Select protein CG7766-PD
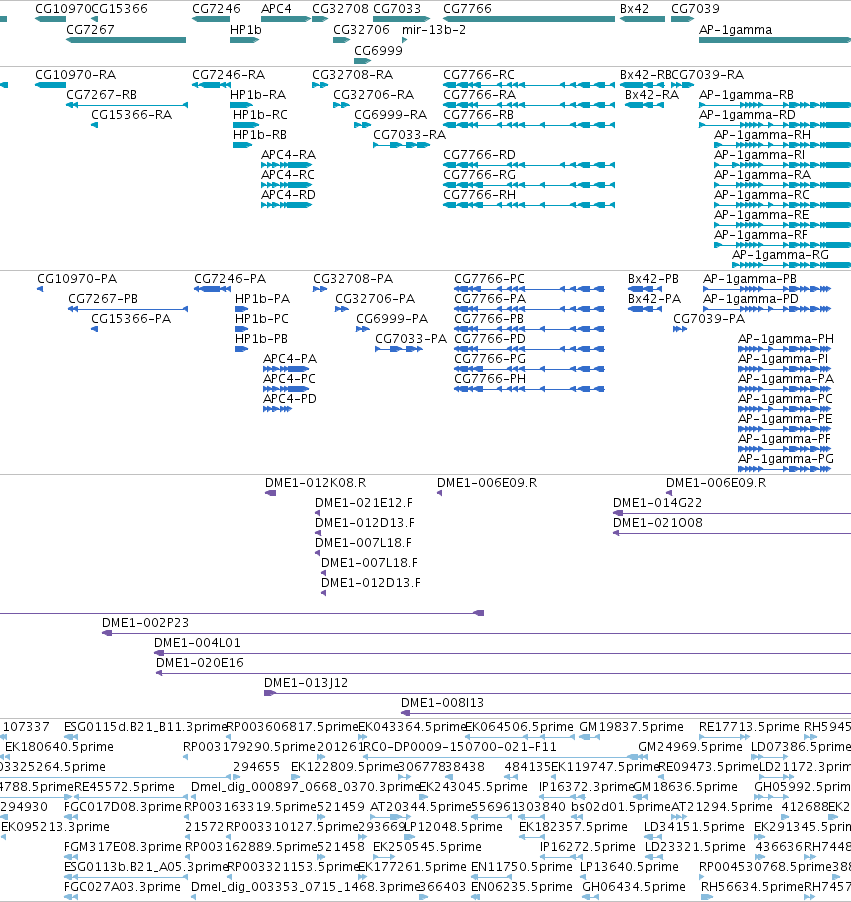Viewport: 851px width, 902px height. pos(490,339)
